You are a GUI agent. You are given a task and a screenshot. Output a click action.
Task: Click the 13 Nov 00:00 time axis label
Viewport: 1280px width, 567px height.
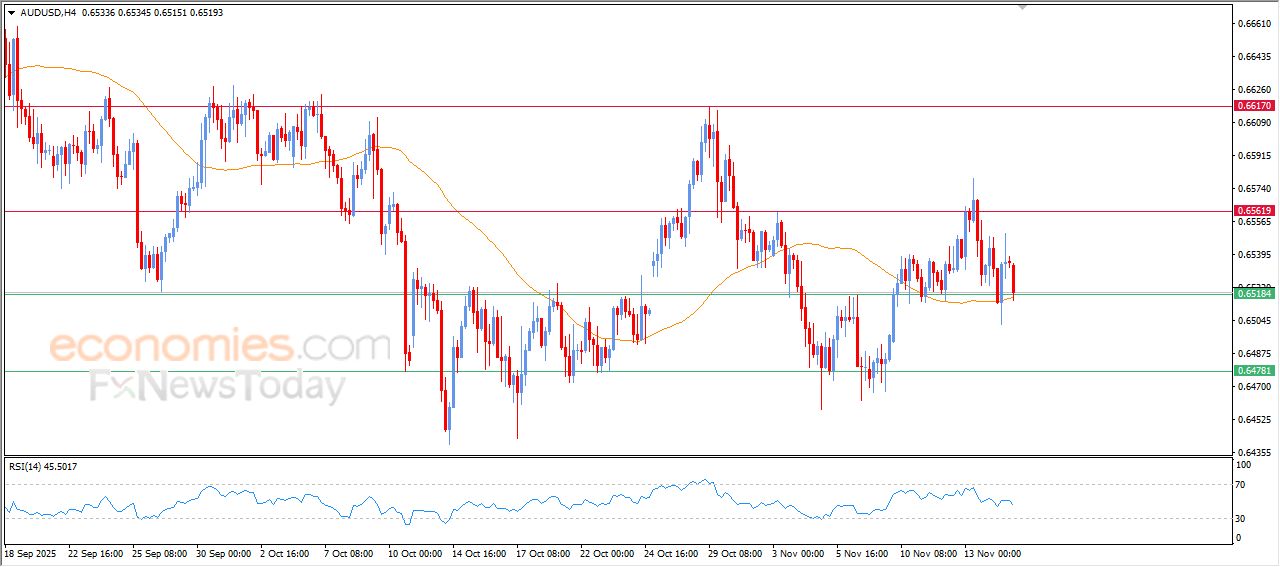coord(991,553)
